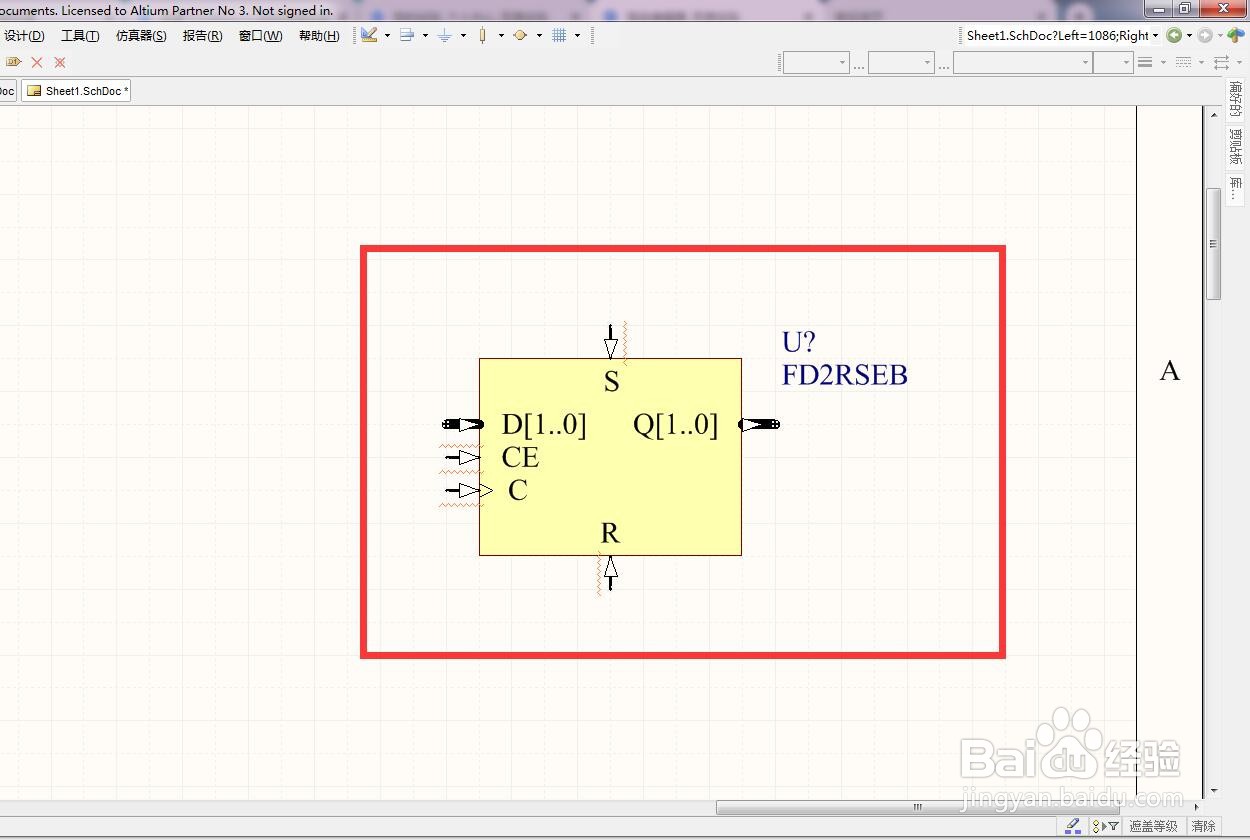
Task: Click the single red X No ERC icon
Action: pyautogui.click(x=37, y=62)
